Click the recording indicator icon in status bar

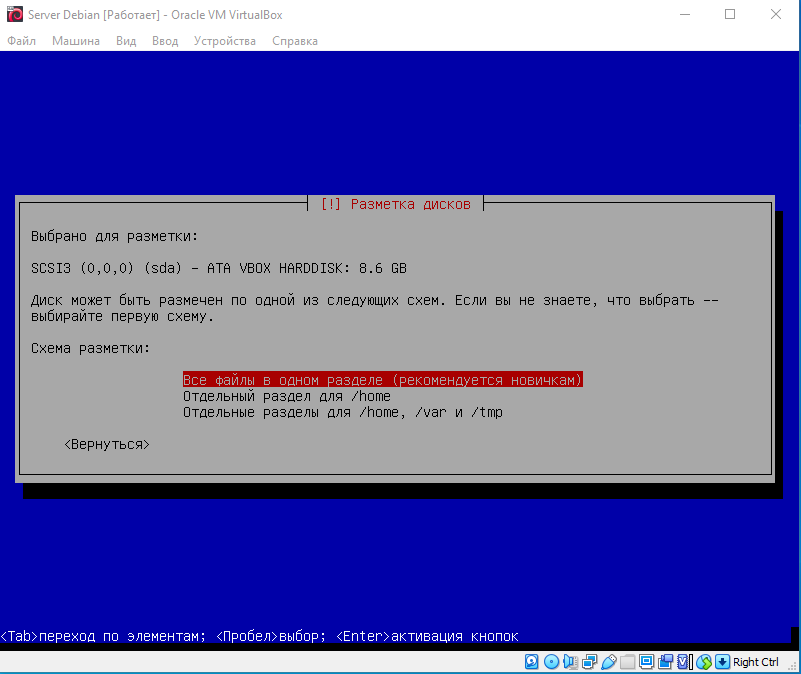pos(665,662)
